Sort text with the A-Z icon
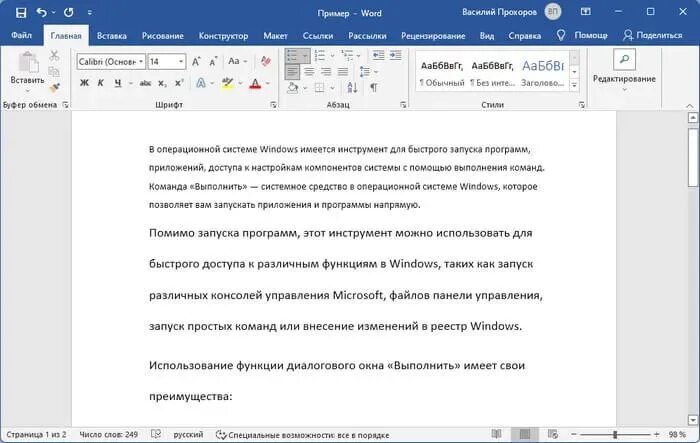Image resolution: width=700 pixels, height=443 pixels. [352, 88]
